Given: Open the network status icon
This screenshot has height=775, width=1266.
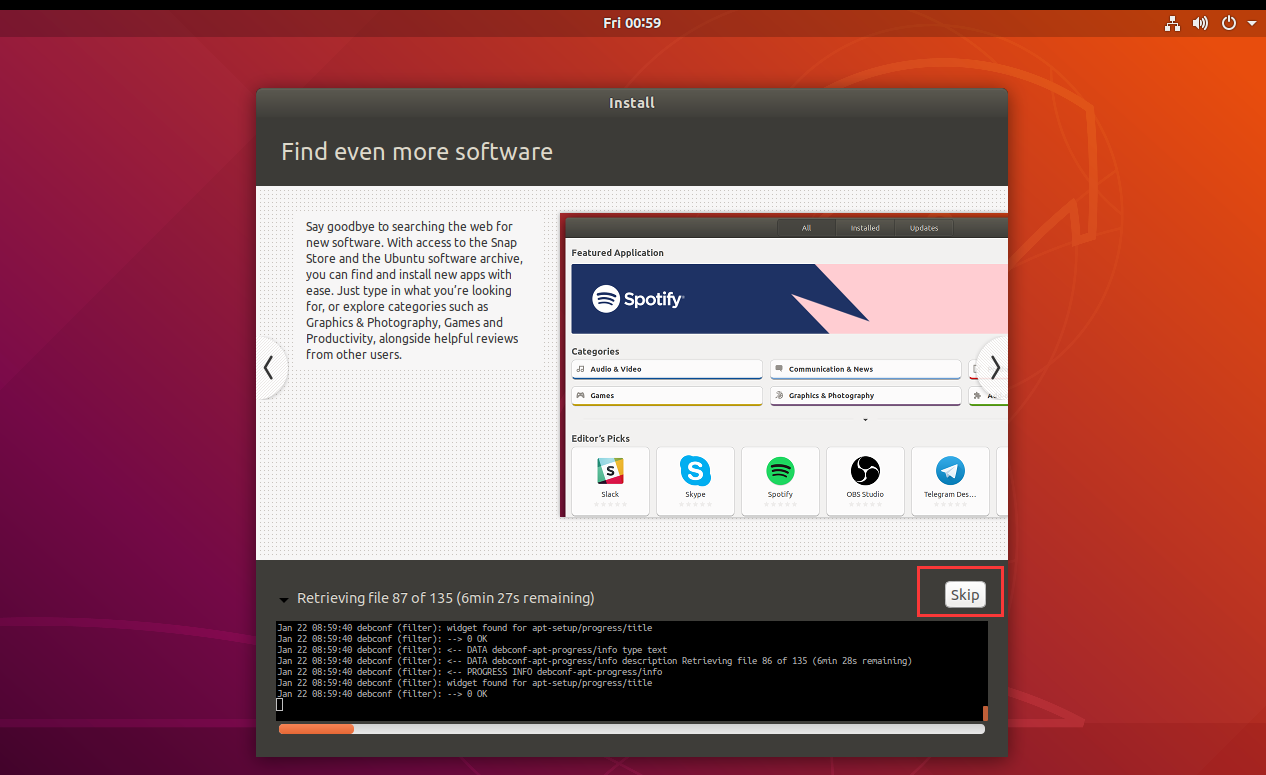Looking at the screenshot, I should tap(1172, 23).
